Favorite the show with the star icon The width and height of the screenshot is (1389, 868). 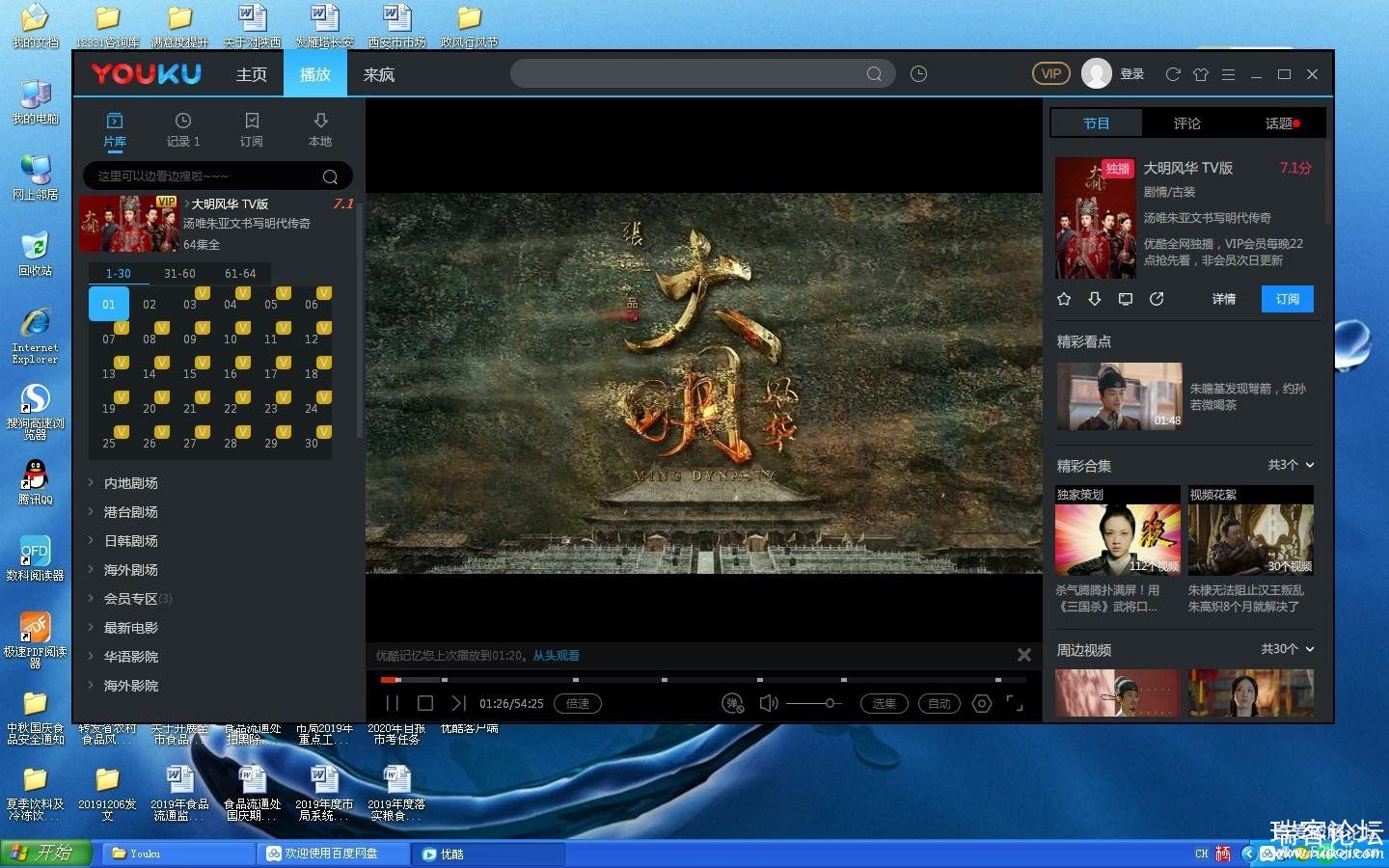1064,299
